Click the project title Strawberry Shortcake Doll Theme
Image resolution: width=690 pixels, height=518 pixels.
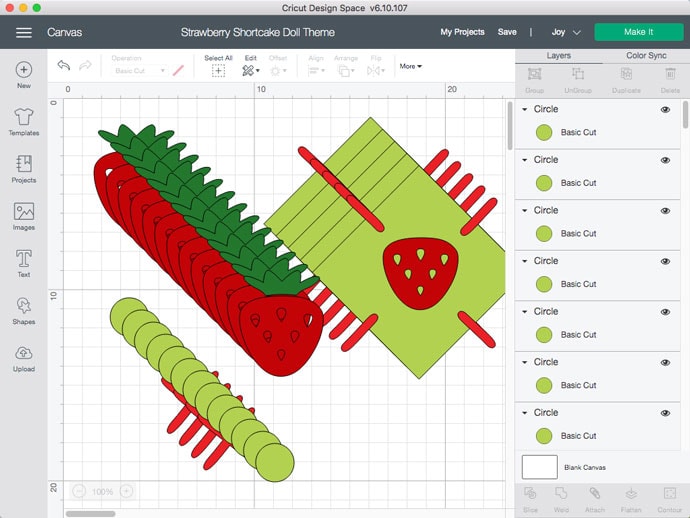258,33
